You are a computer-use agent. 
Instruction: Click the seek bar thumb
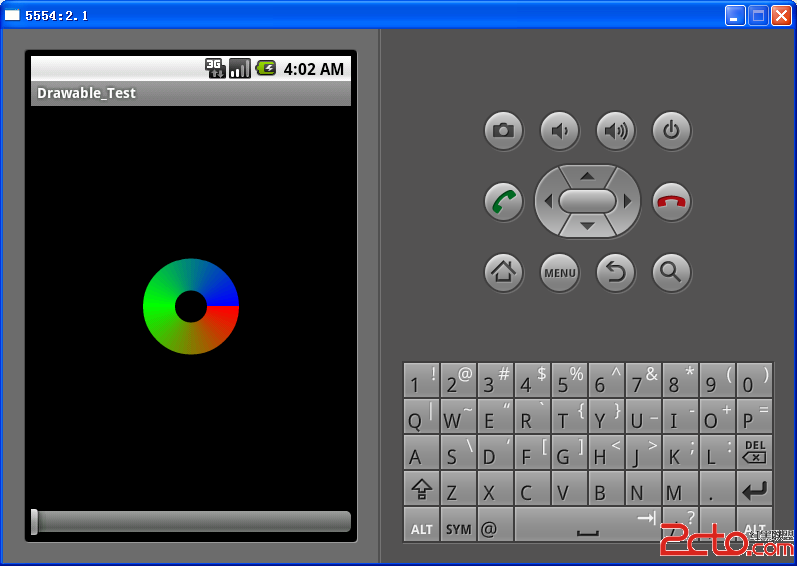[35, 521]
